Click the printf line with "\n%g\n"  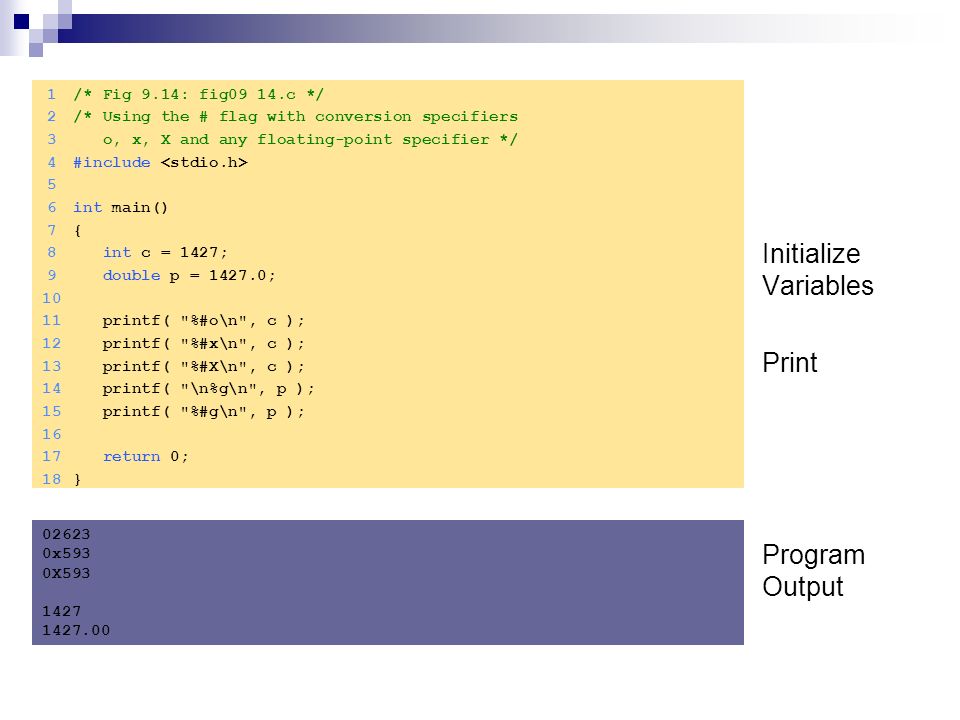click(208, 389)
